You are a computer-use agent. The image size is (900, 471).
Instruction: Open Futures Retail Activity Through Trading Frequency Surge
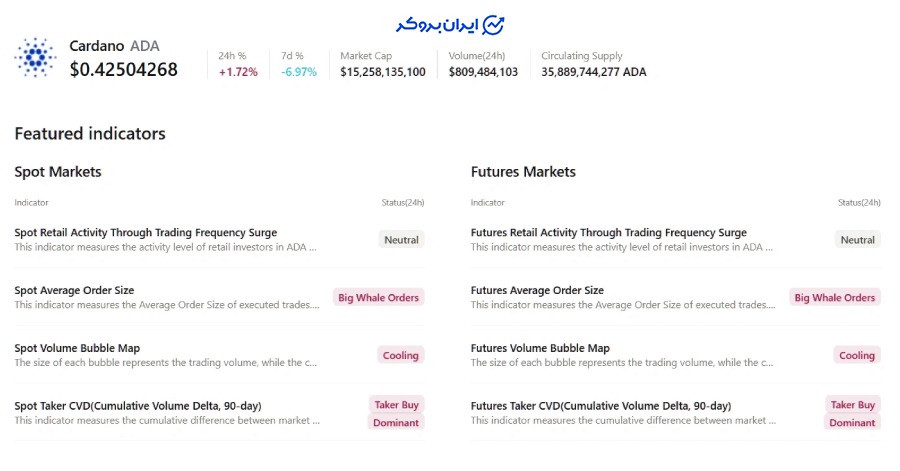click(608, 233)
